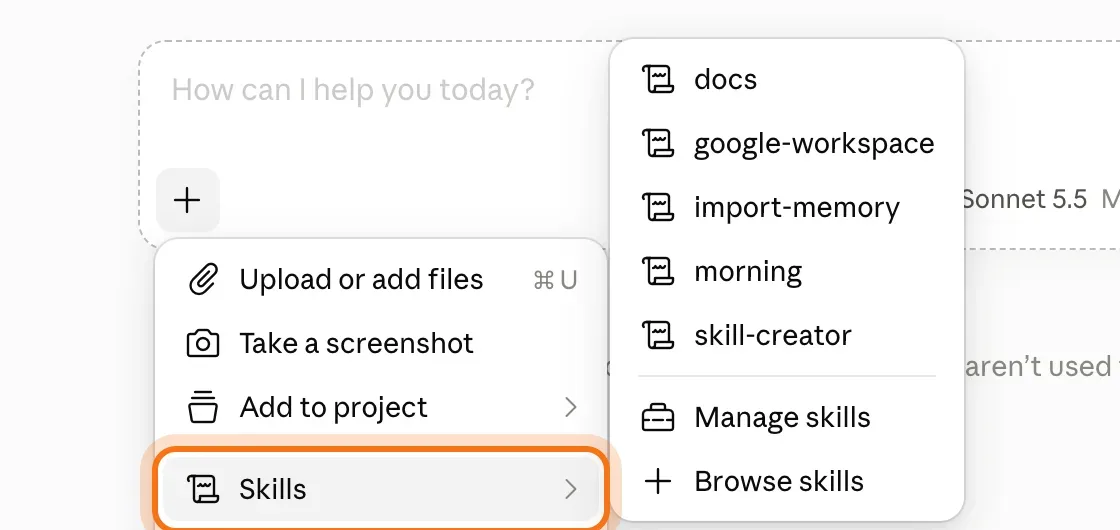Choose Upload or add files
The height and width of the screenshot is (530, 1120).
(x=381, y=279)
